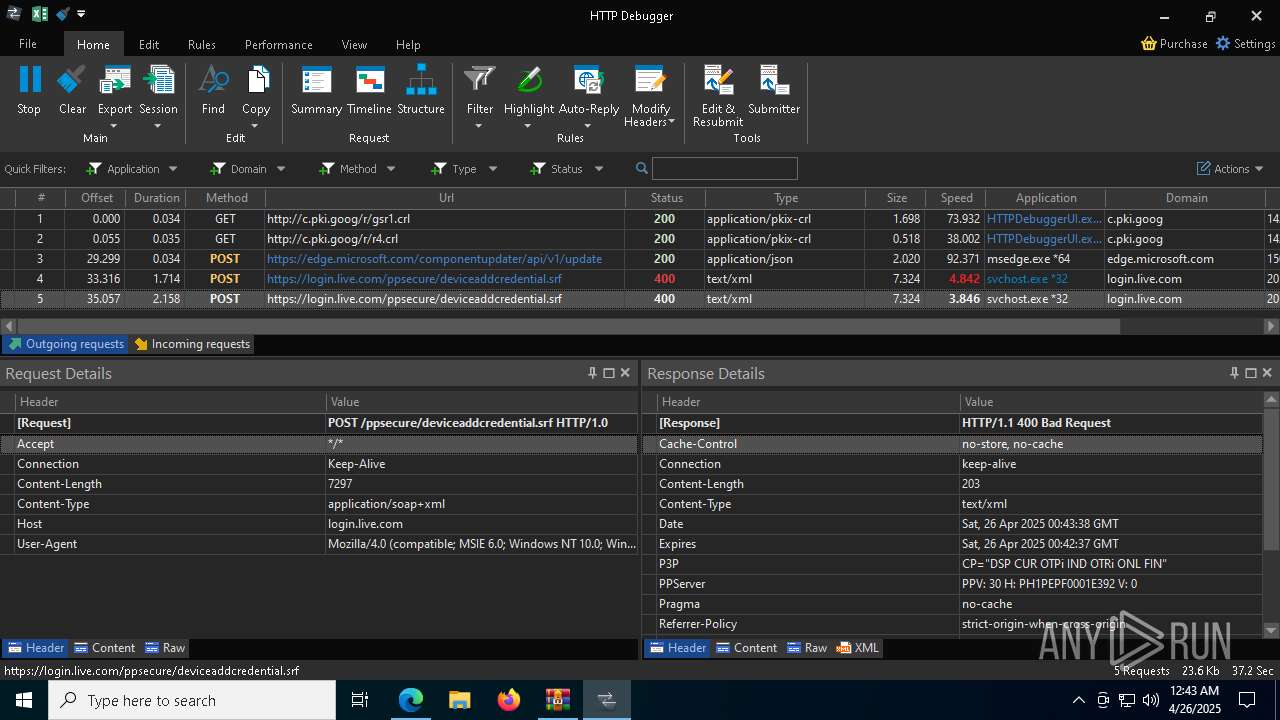Viewport: 1280px width, 720px height.
Task: Click the search magnifier icon
Action: pos(642,168)
